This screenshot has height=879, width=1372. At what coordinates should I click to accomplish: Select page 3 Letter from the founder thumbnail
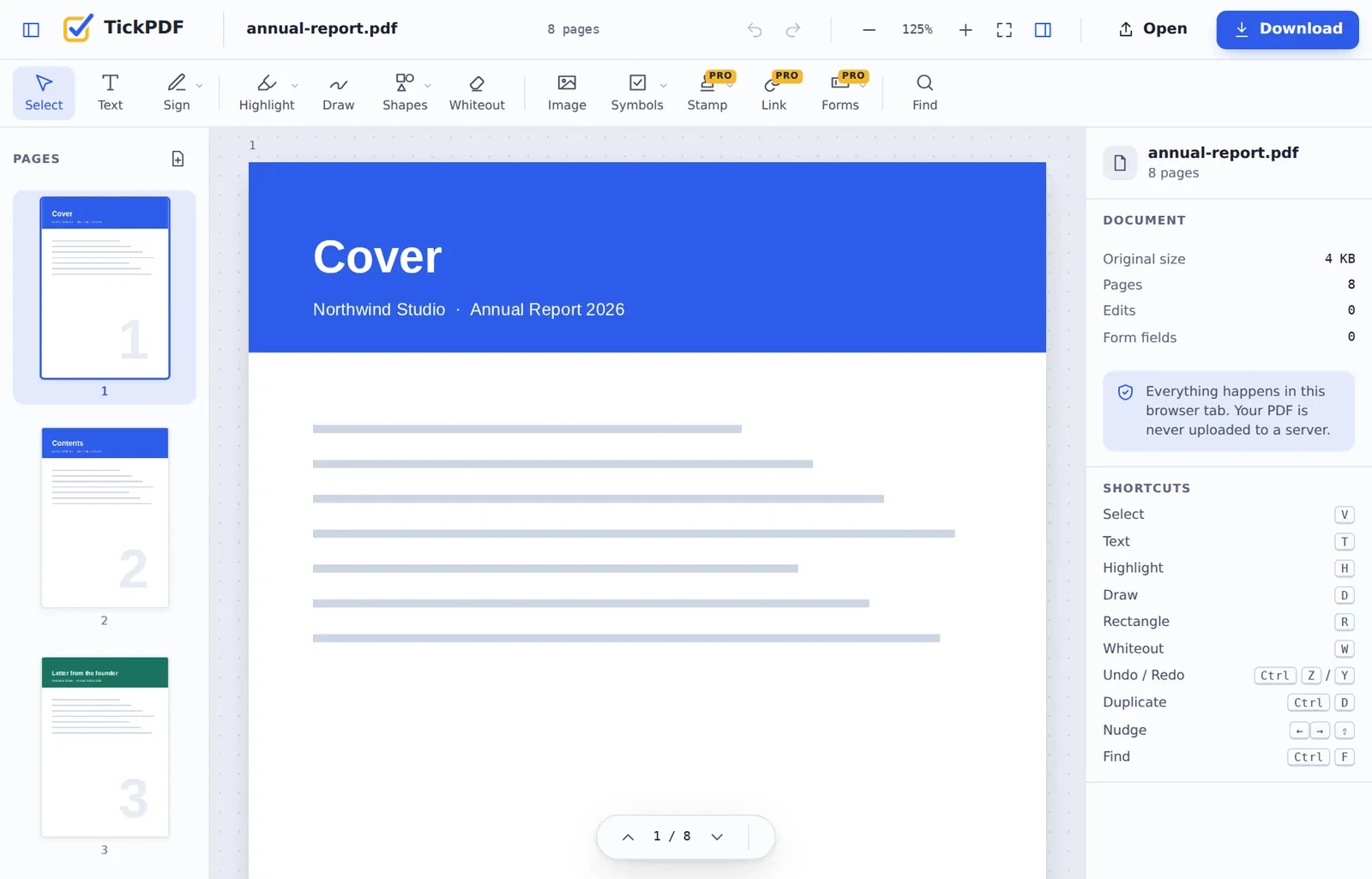[x=105, y=747]
